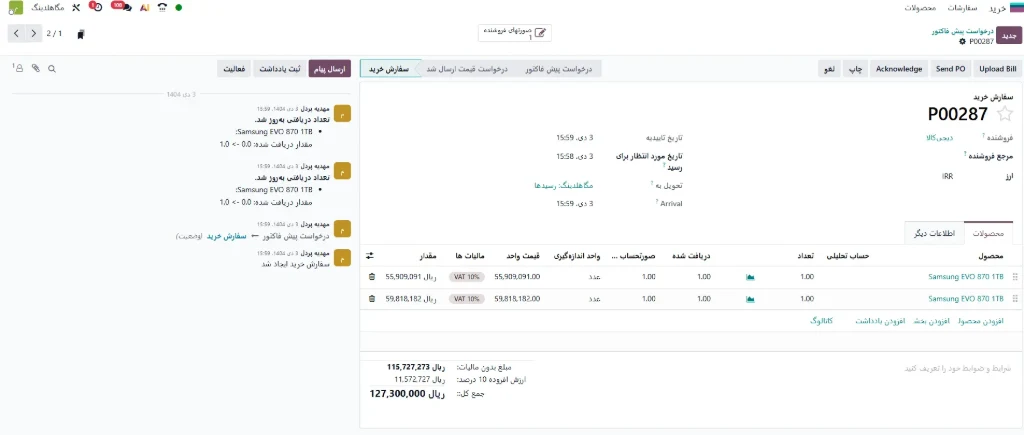
Task: Mark order P00287 as favorite star
Action: [1004, 114]
